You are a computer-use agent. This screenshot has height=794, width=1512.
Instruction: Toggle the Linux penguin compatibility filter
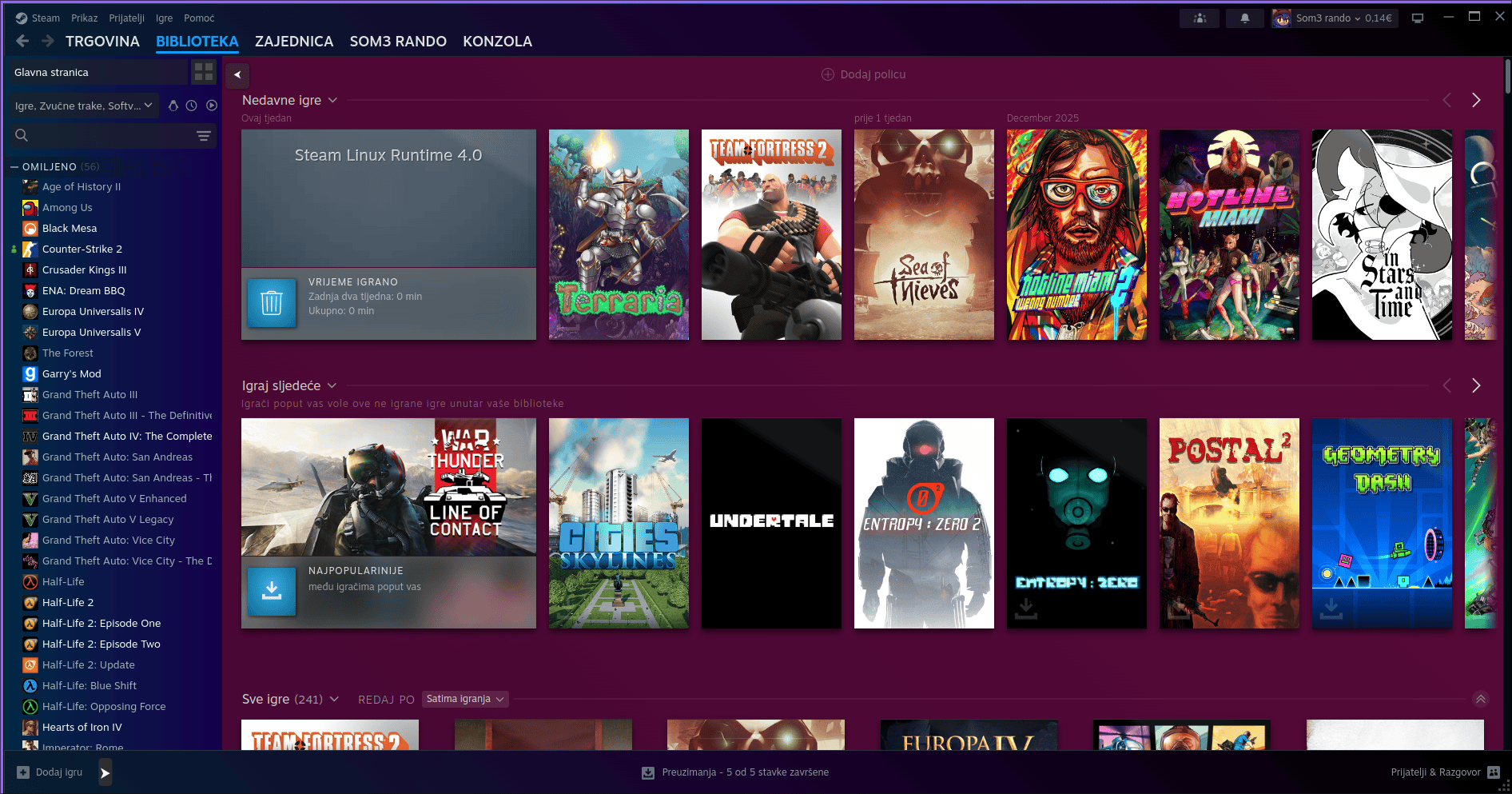(173, 106)
